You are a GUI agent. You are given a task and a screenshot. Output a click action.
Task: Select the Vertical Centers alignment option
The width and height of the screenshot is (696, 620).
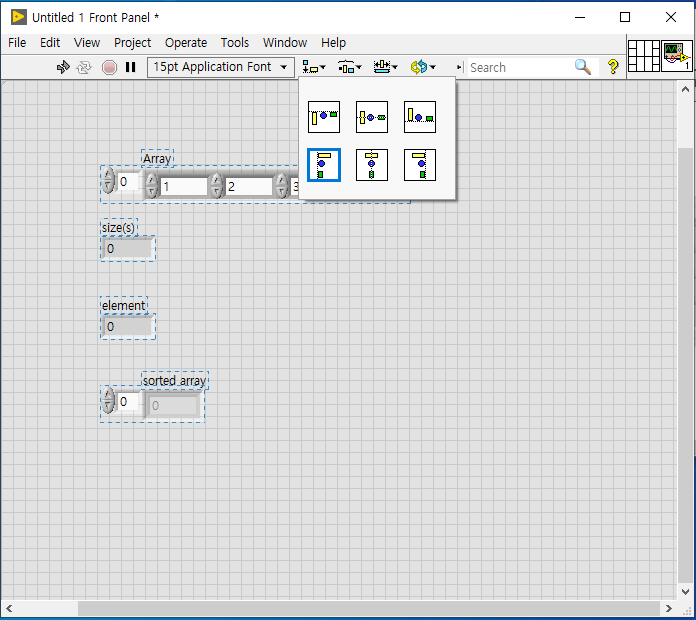(372, 117)
